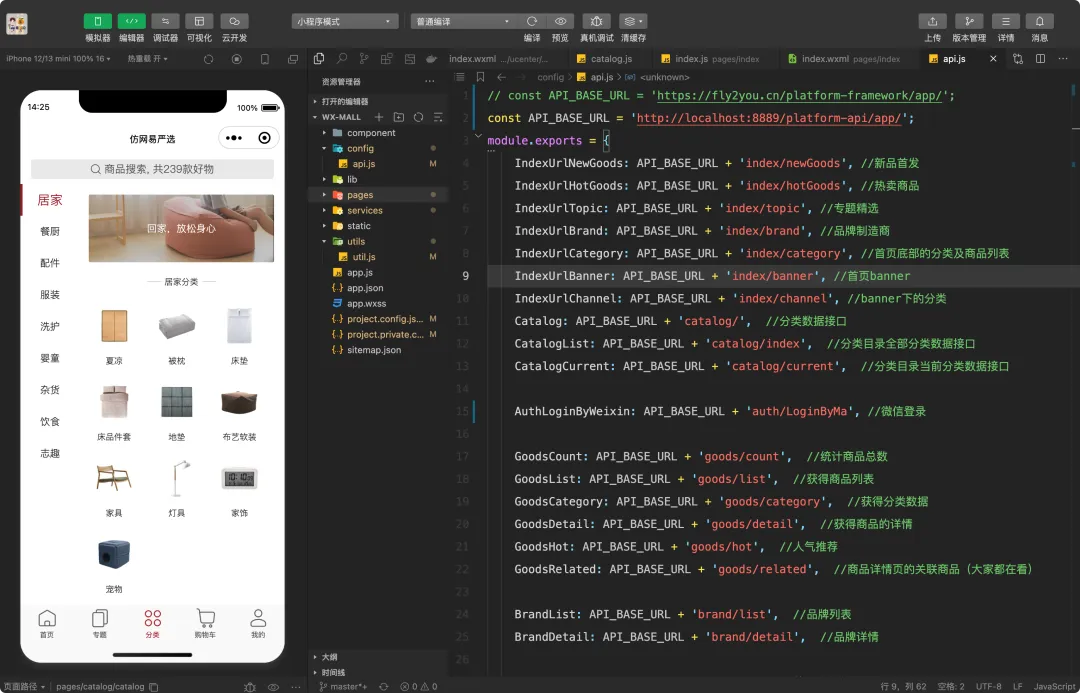Tap the 灯具 product thumbnail
1080x693 pixels.
coord(177,478)
